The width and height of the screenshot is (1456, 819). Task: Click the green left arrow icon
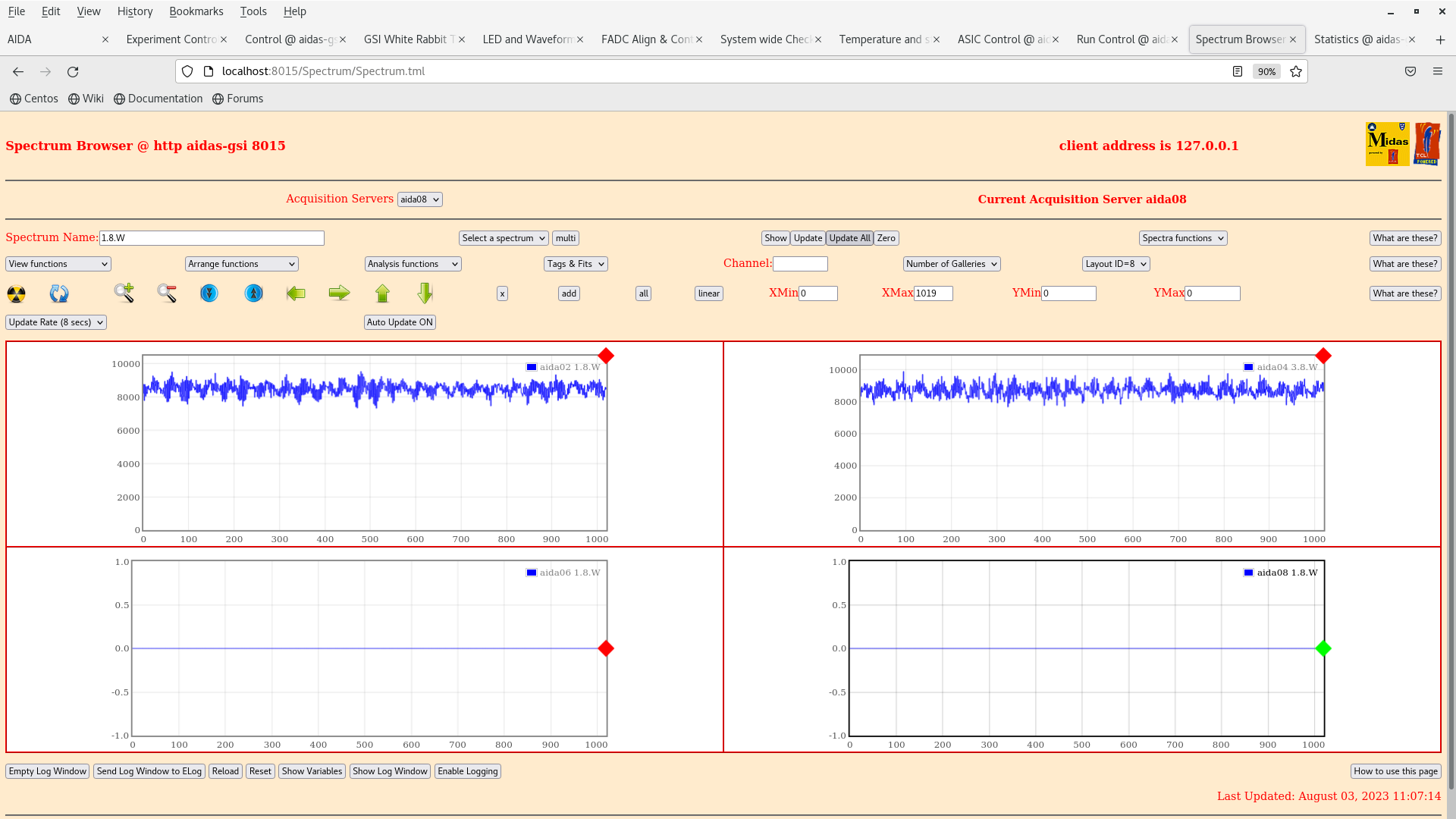296,293
